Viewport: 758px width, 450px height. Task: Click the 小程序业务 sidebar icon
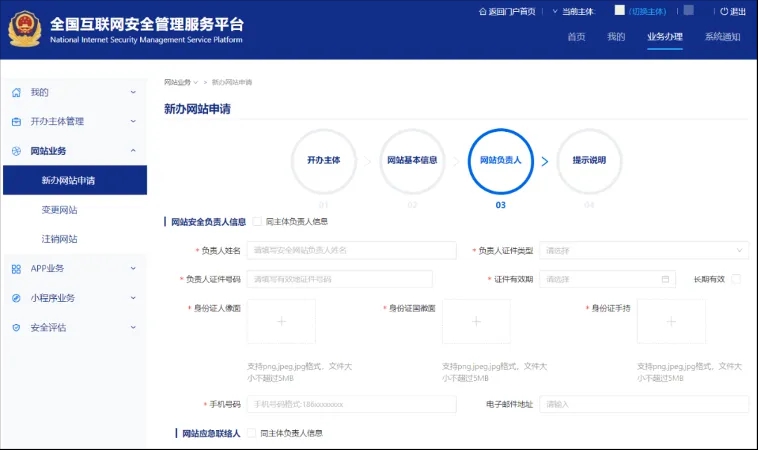coord(16,298)
